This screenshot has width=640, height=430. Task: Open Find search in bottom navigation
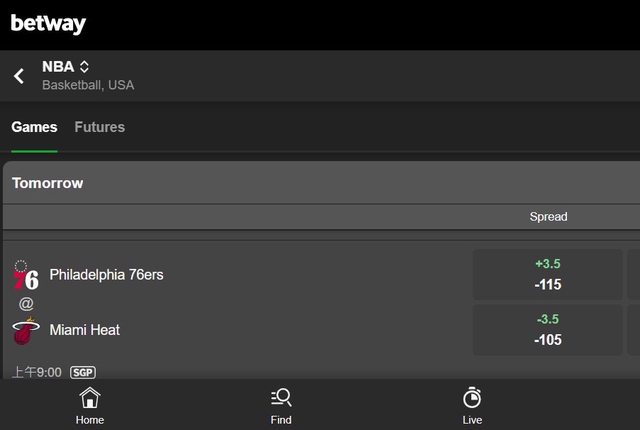tap(281, 405)
